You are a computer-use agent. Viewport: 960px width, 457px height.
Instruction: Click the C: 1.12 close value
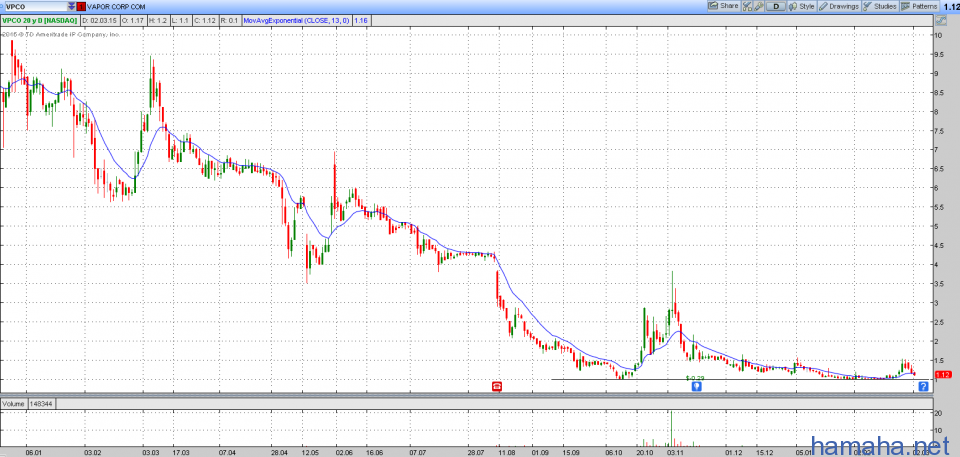pyautogui.click(x=204, y=20)
